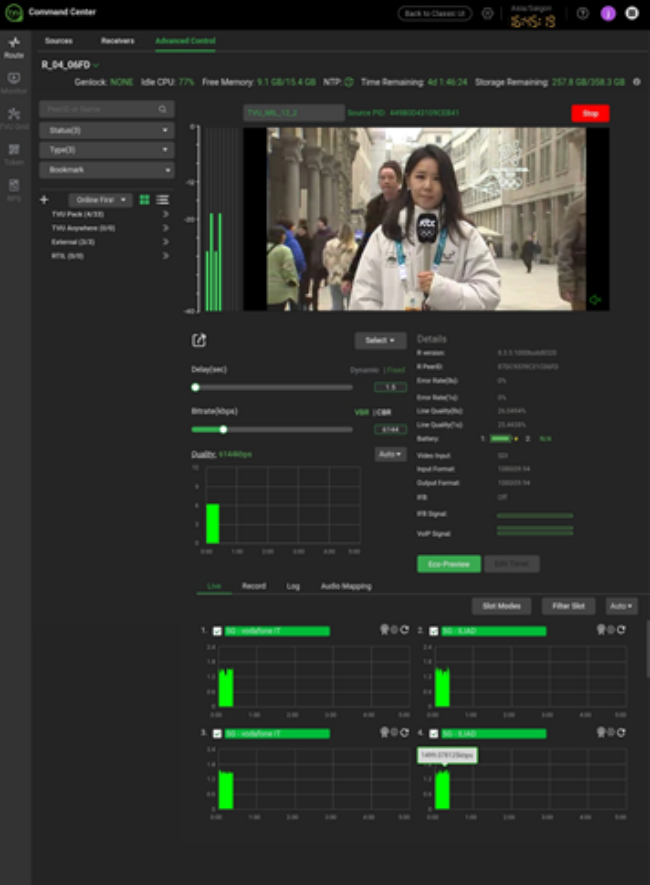
Task: Toggle slot 2 5G ILIAD checkbox
Action: coord(433,631)
